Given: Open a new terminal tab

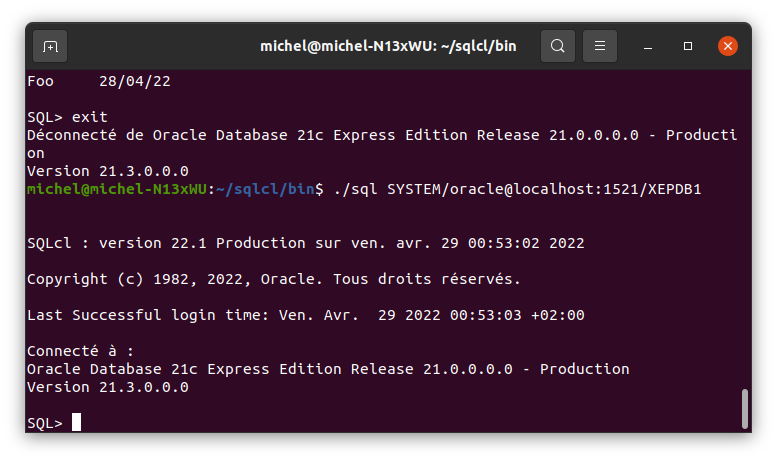Looking at the screenshot, I should tap(50, 46).
